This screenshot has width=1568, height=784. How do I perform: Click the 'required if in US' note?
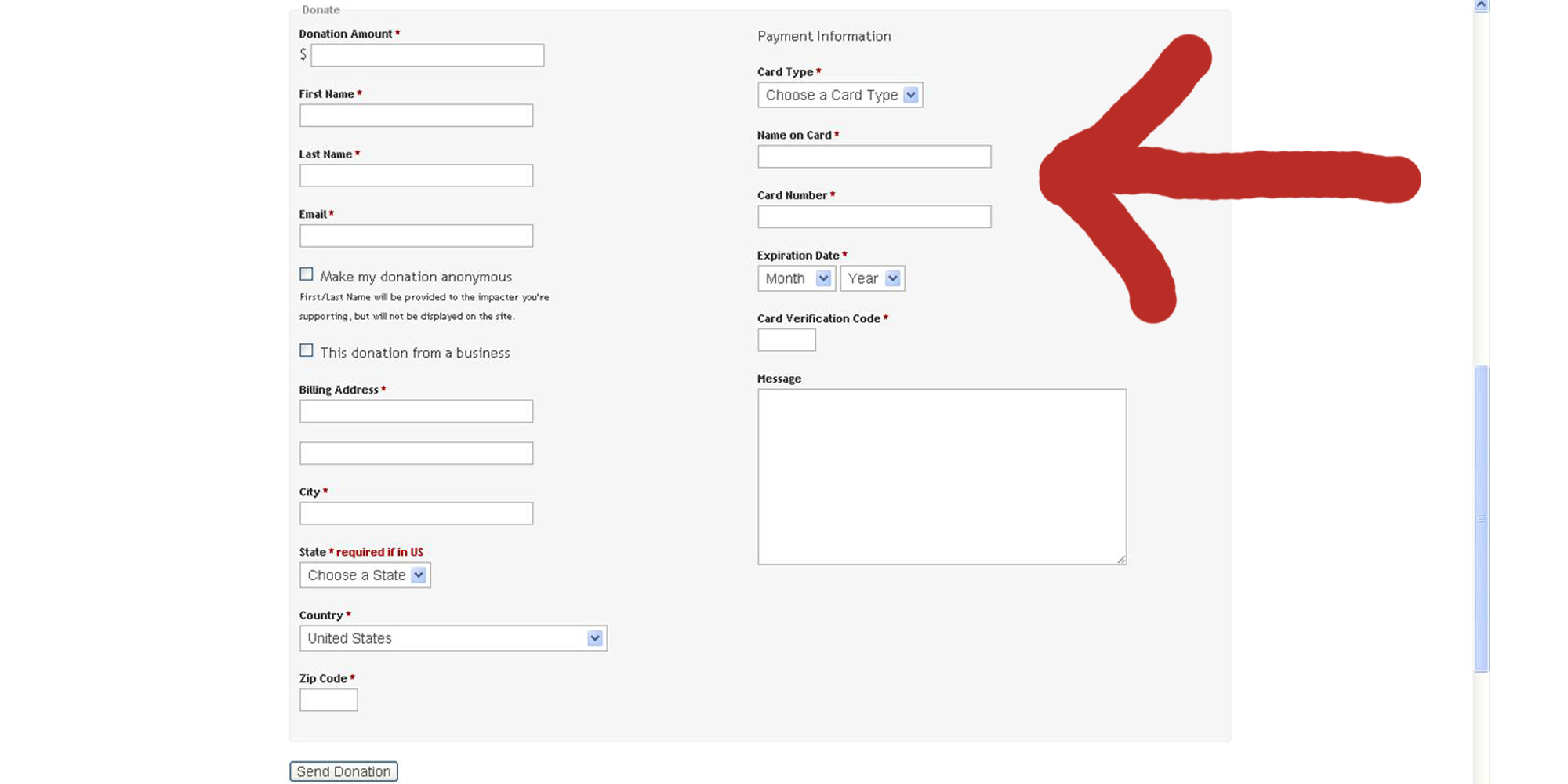pyautogui.click(x=379, y=552)
